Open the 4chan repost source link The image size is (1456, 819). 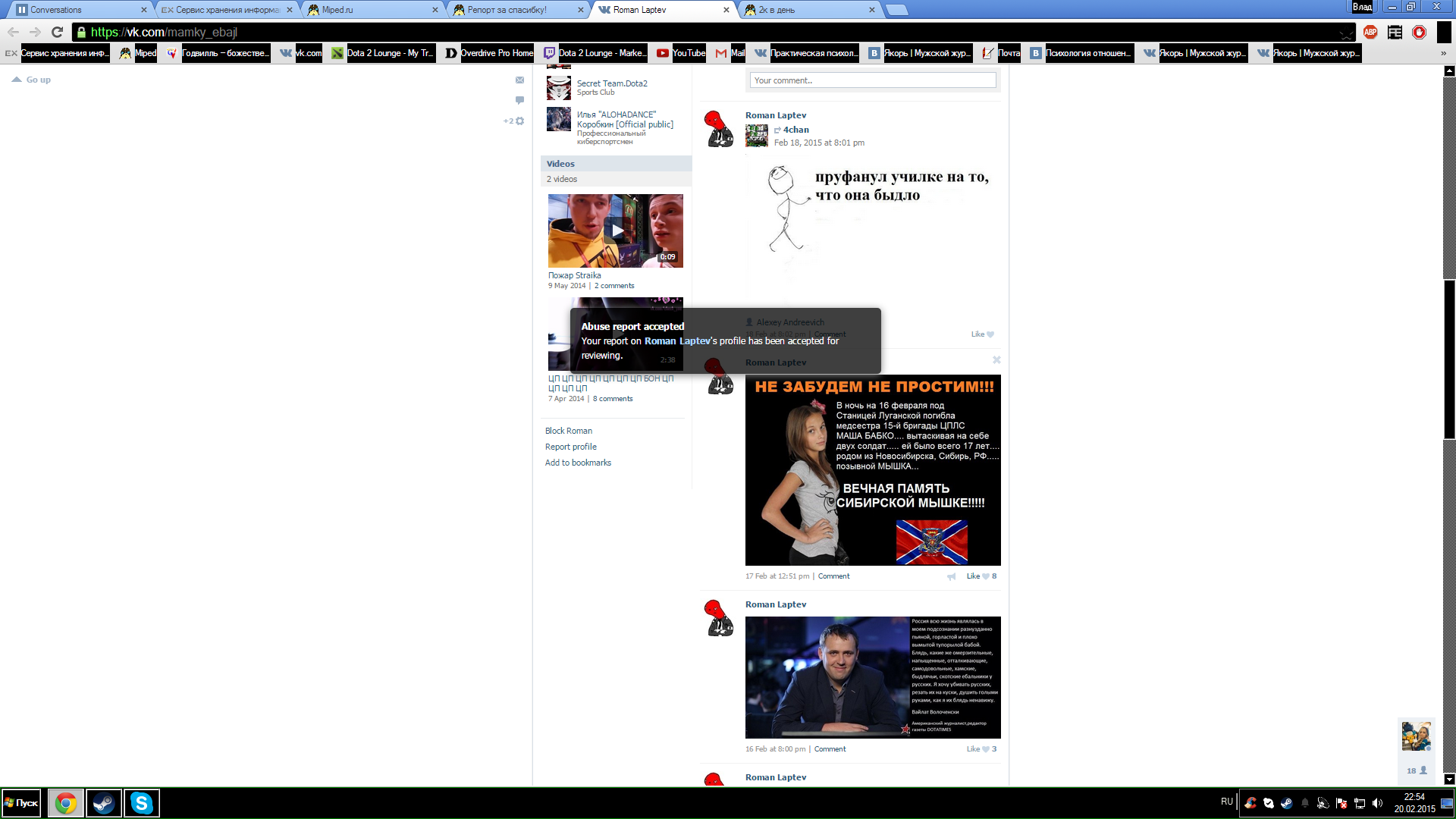pyautogui.click(x=795, y=130)
